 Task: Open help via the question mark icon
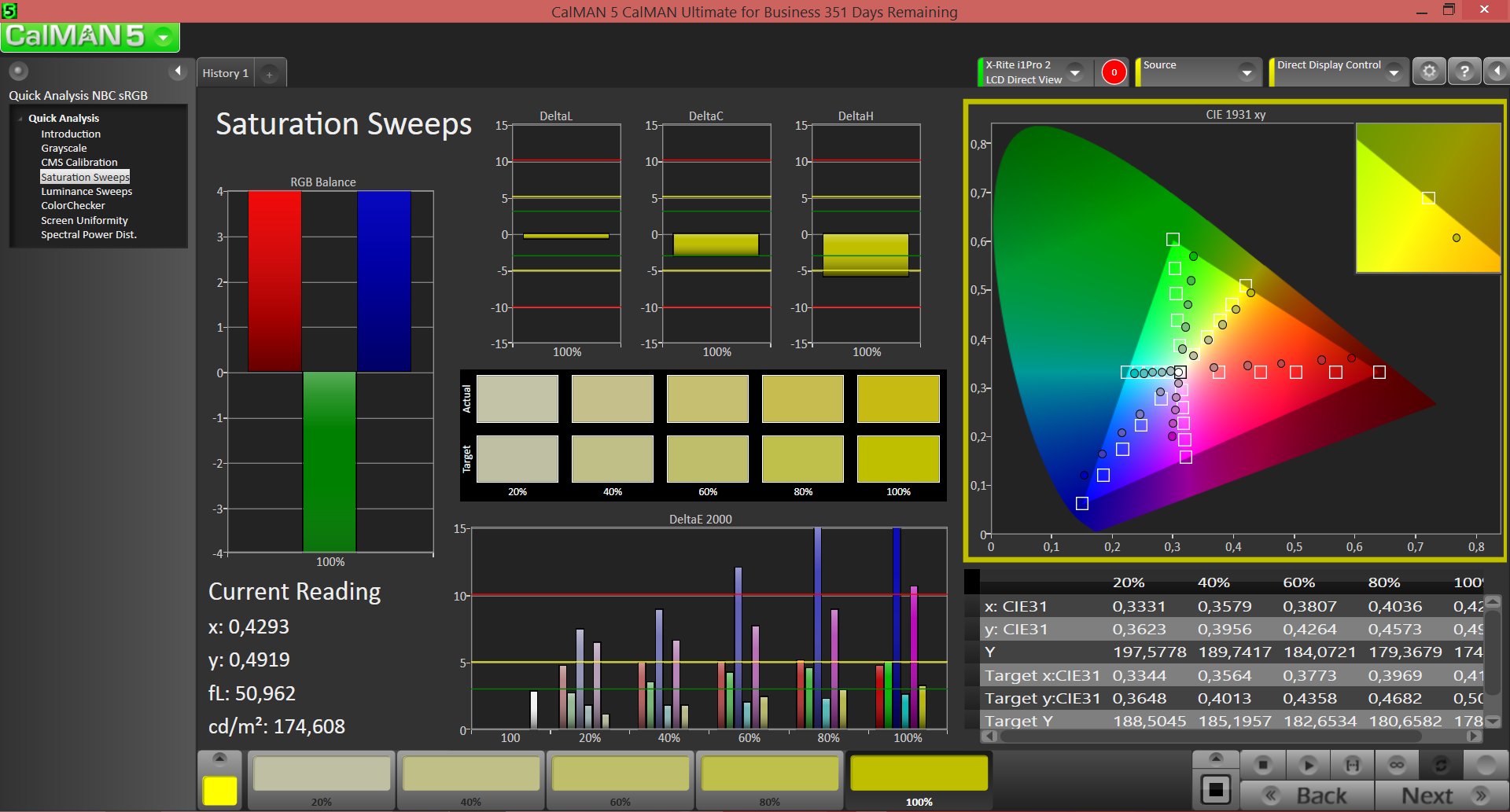click(x=1464, y=72)
